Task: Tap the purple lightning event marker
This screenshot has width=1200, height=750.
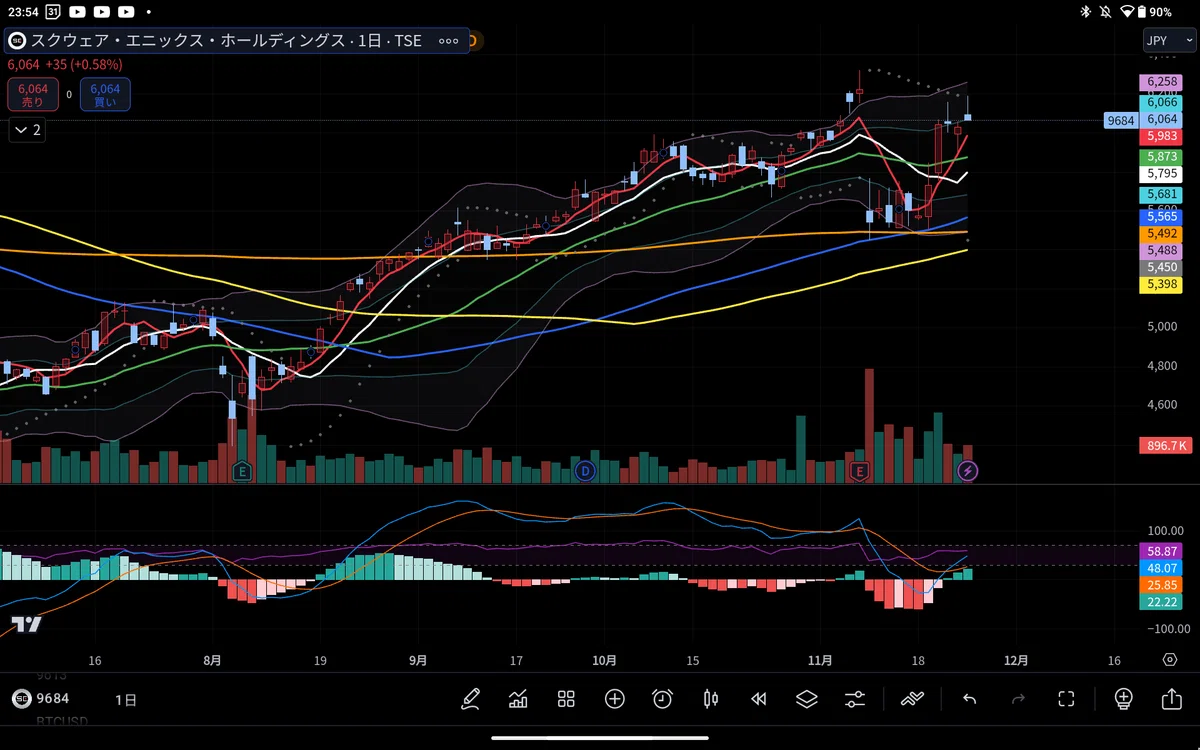Action: coord(967,471)
